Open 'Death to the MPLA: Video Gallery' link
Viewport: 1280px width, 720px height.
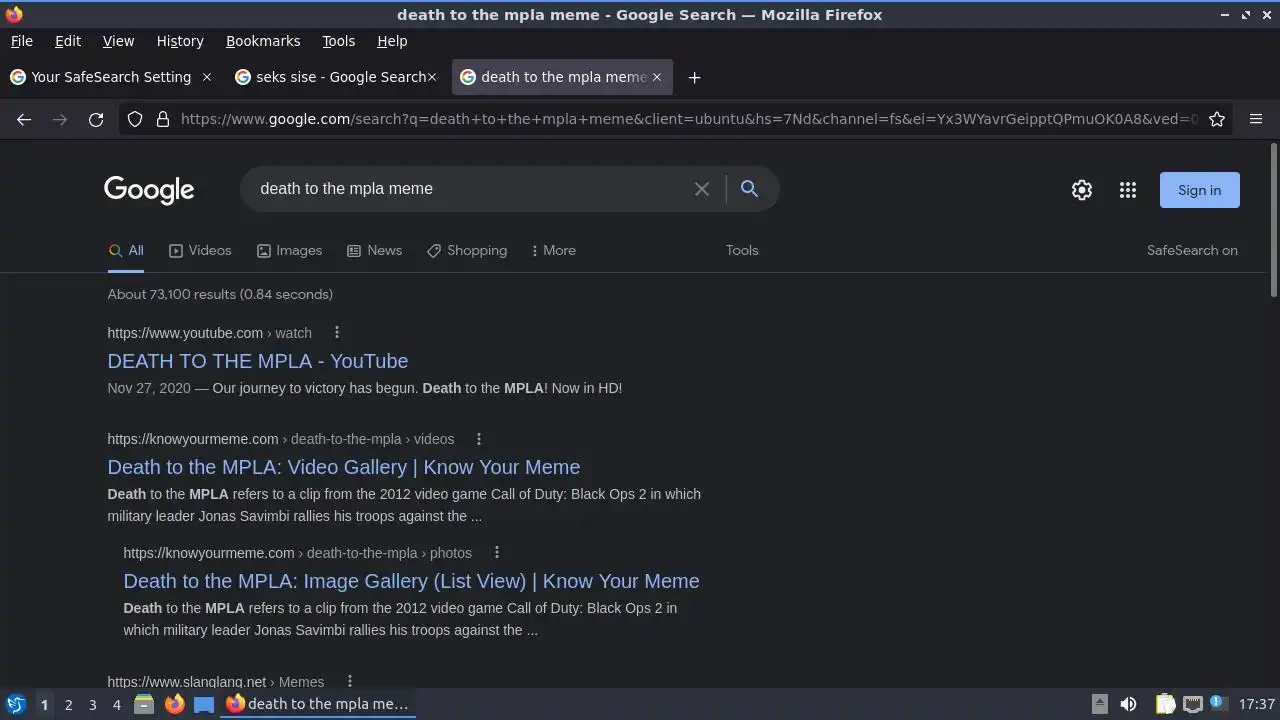click(344, 467)
